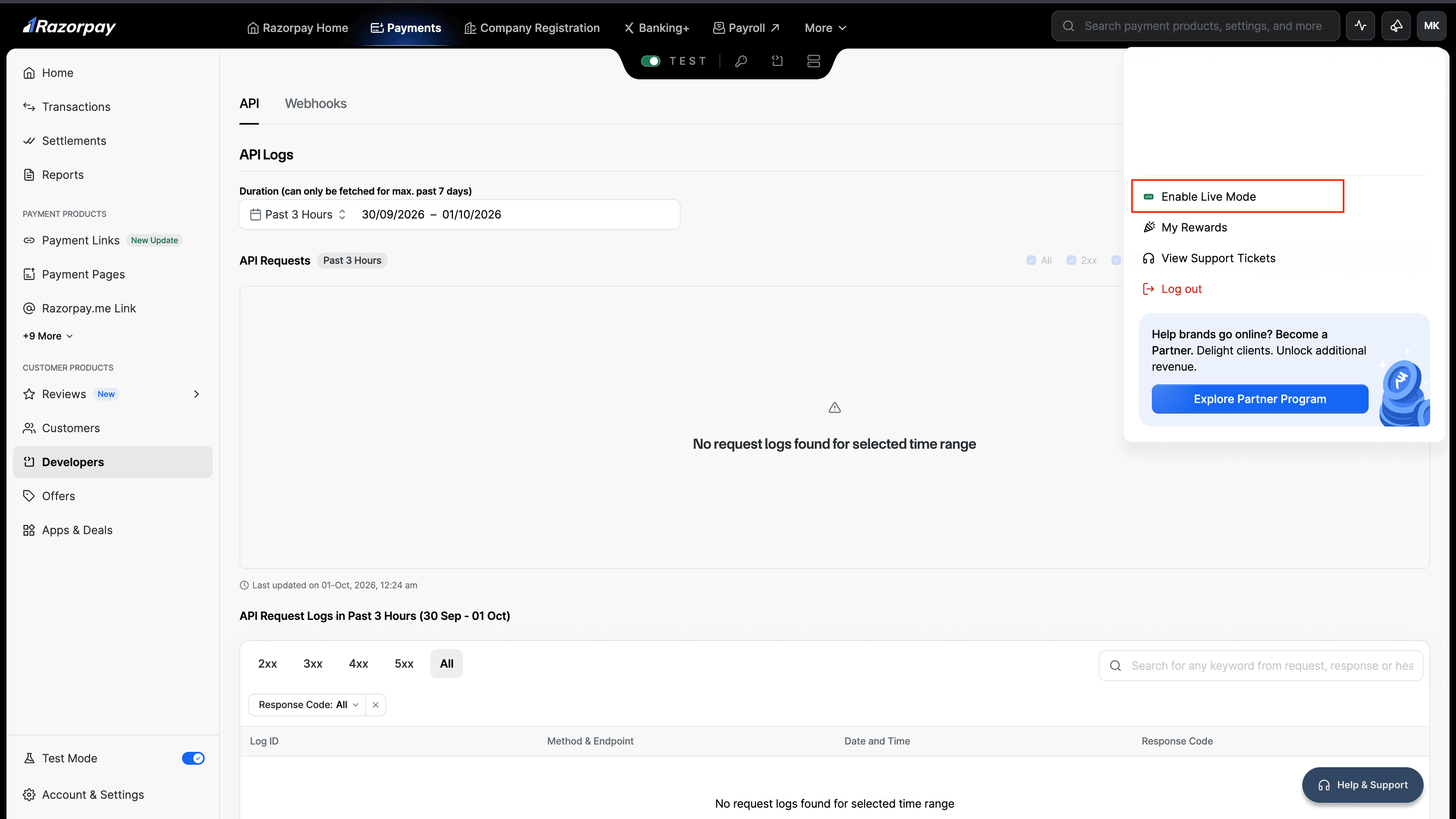
Task: Filter logs by 2xx tab
Action: 267,664
